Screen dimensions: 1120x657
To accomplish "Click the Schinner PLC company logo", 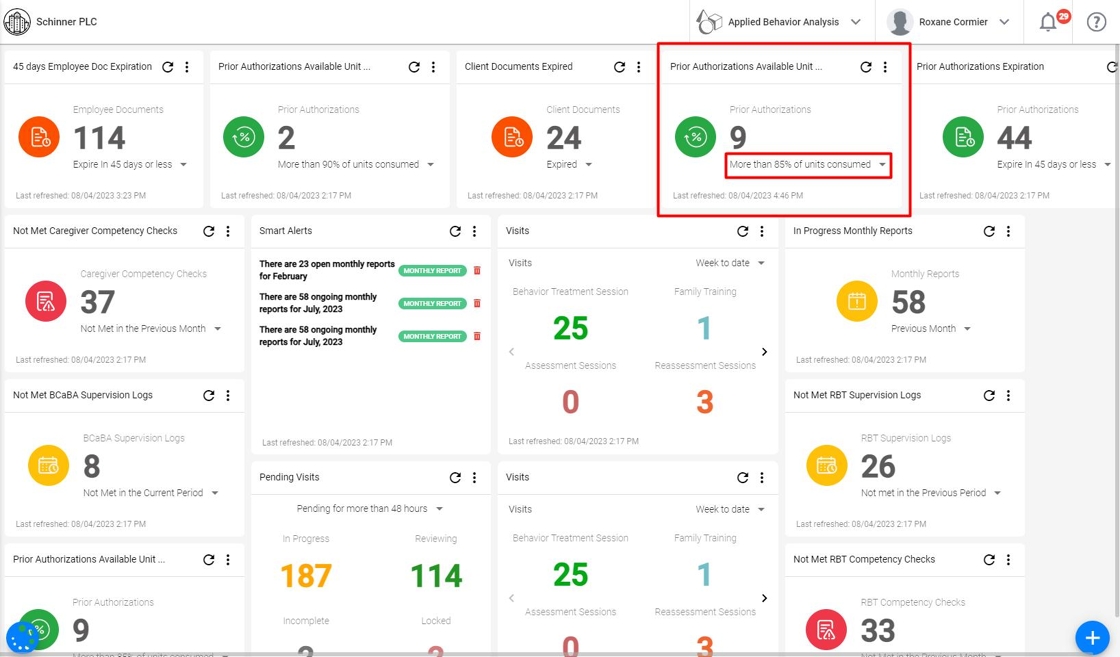I will (17, 22).
